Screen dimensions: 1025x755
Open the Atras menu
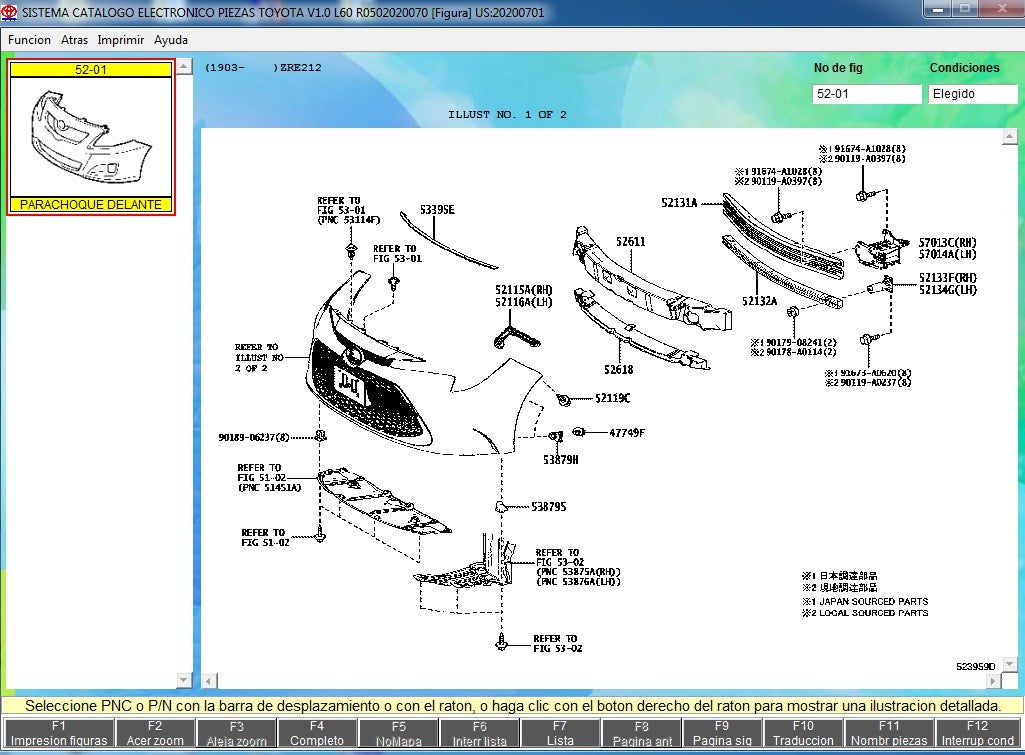coord(74,40)
